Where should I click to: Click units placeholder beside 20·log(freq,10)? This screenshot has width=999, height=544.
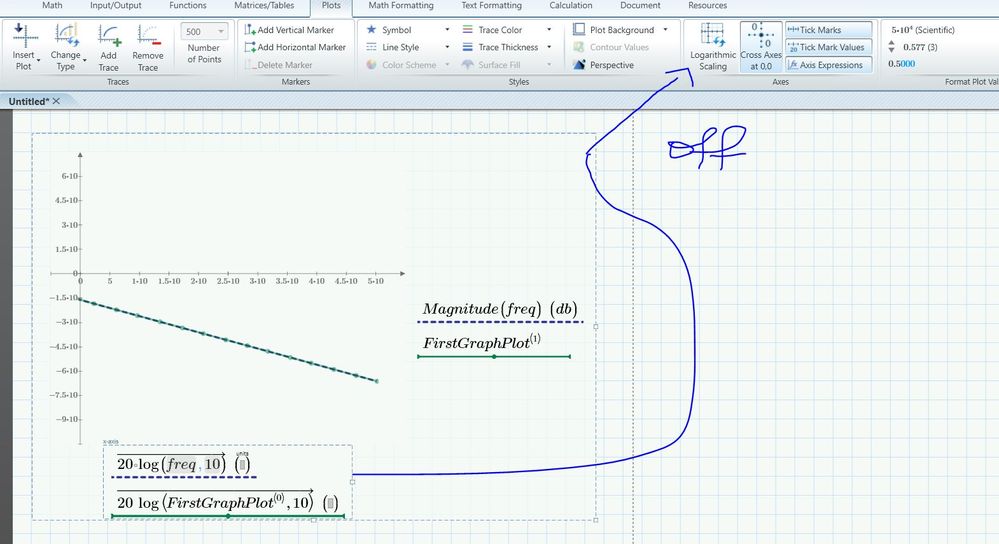pyautogui.click(x=242, y=464)
